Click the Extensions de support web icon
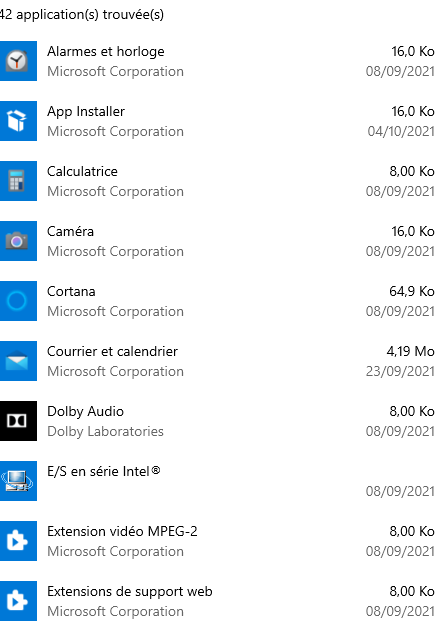This screenshot has width=442, height=640. click(x=18, y=601)
